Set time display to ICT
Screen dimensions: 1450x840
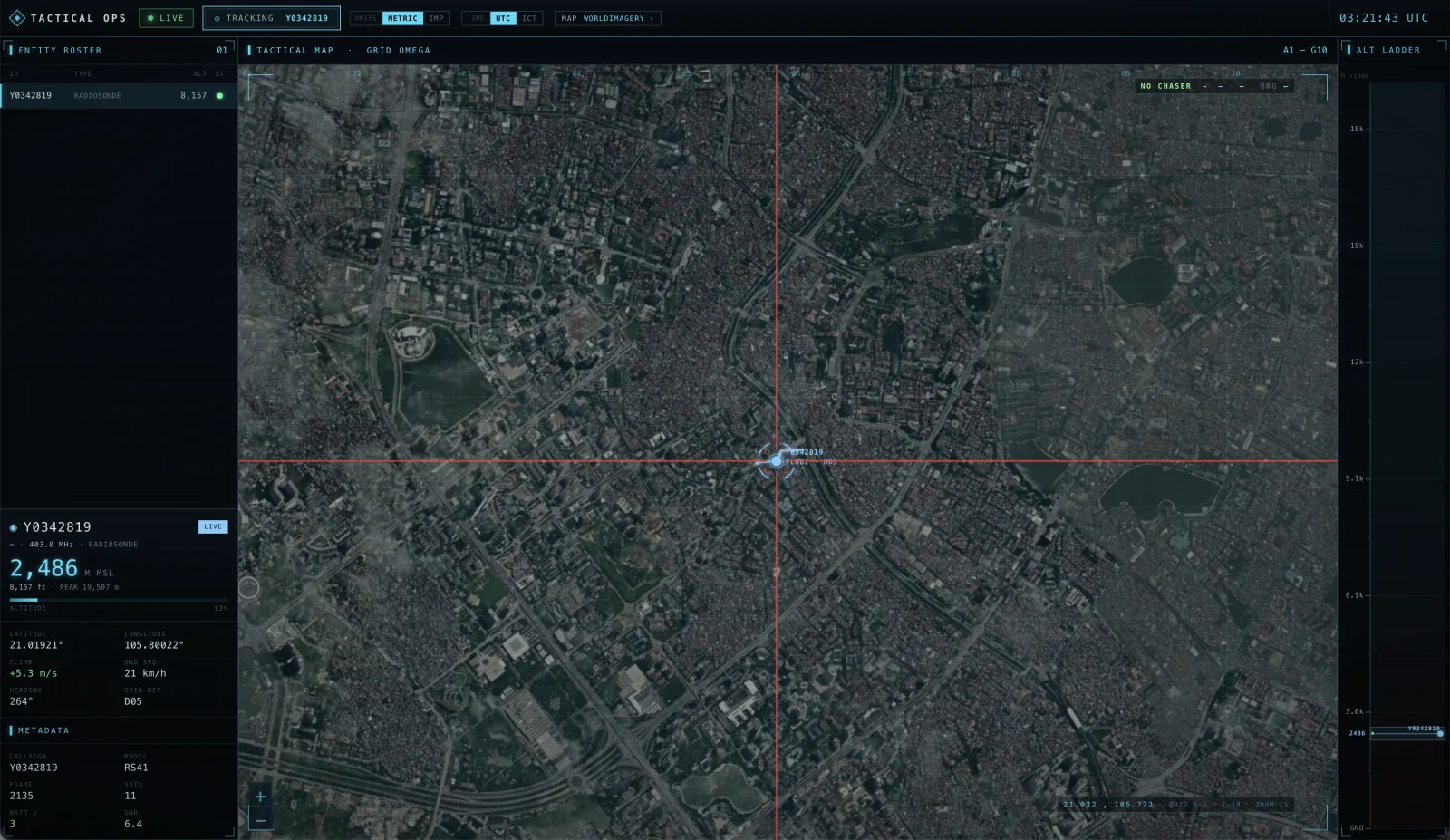(x=529, y=18)
